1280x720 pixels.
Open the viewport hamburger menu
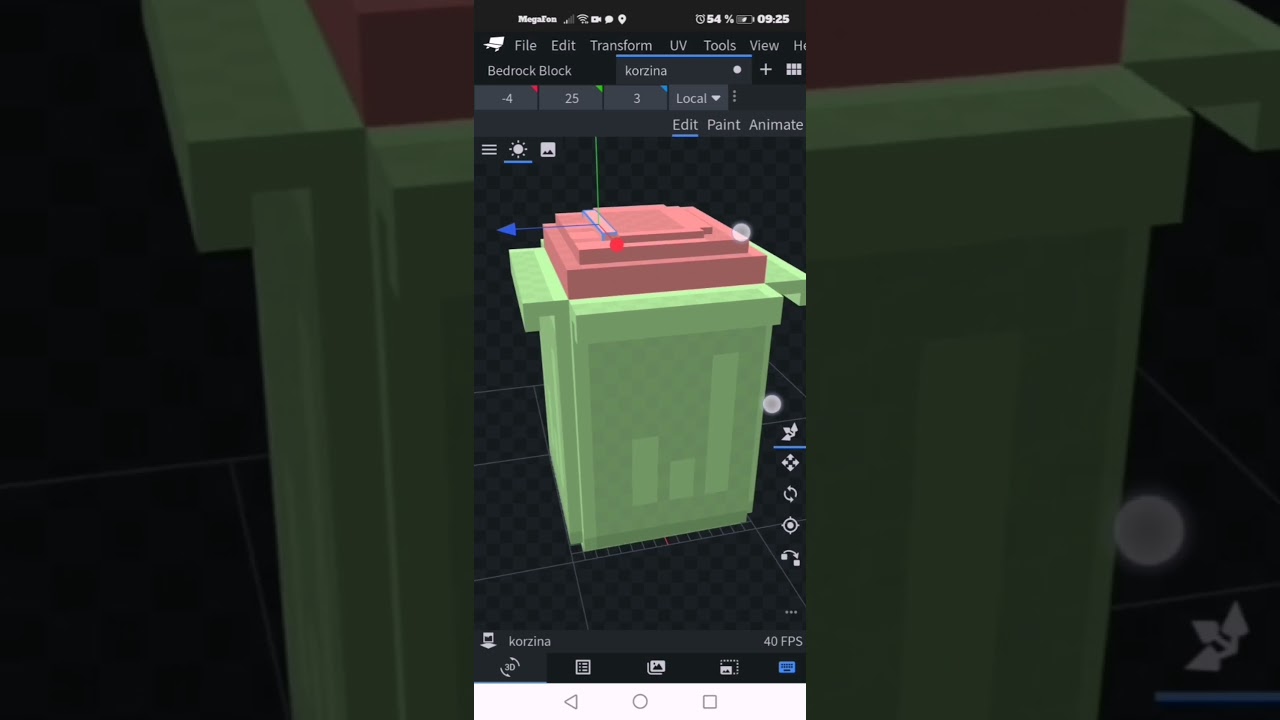(x=489, y=150)
